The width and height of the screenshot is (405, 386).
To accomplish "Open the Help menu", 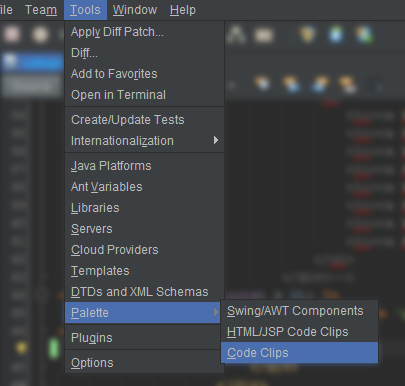I will click(x=183, y=10).
